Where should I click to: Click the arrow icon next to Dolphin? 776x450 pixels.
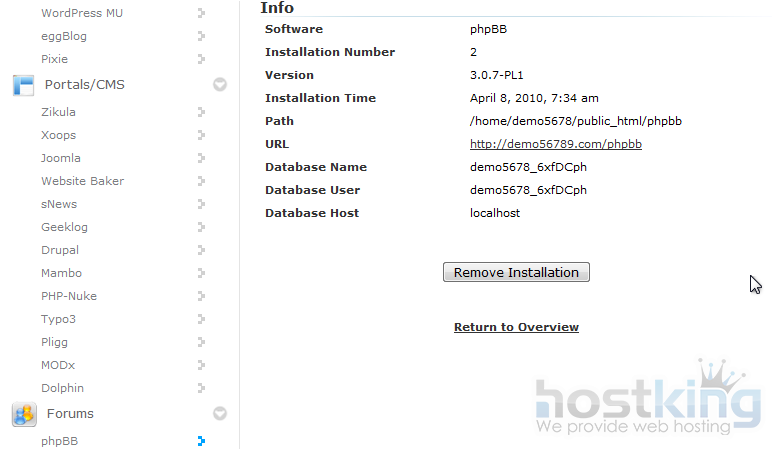(201, 388)
